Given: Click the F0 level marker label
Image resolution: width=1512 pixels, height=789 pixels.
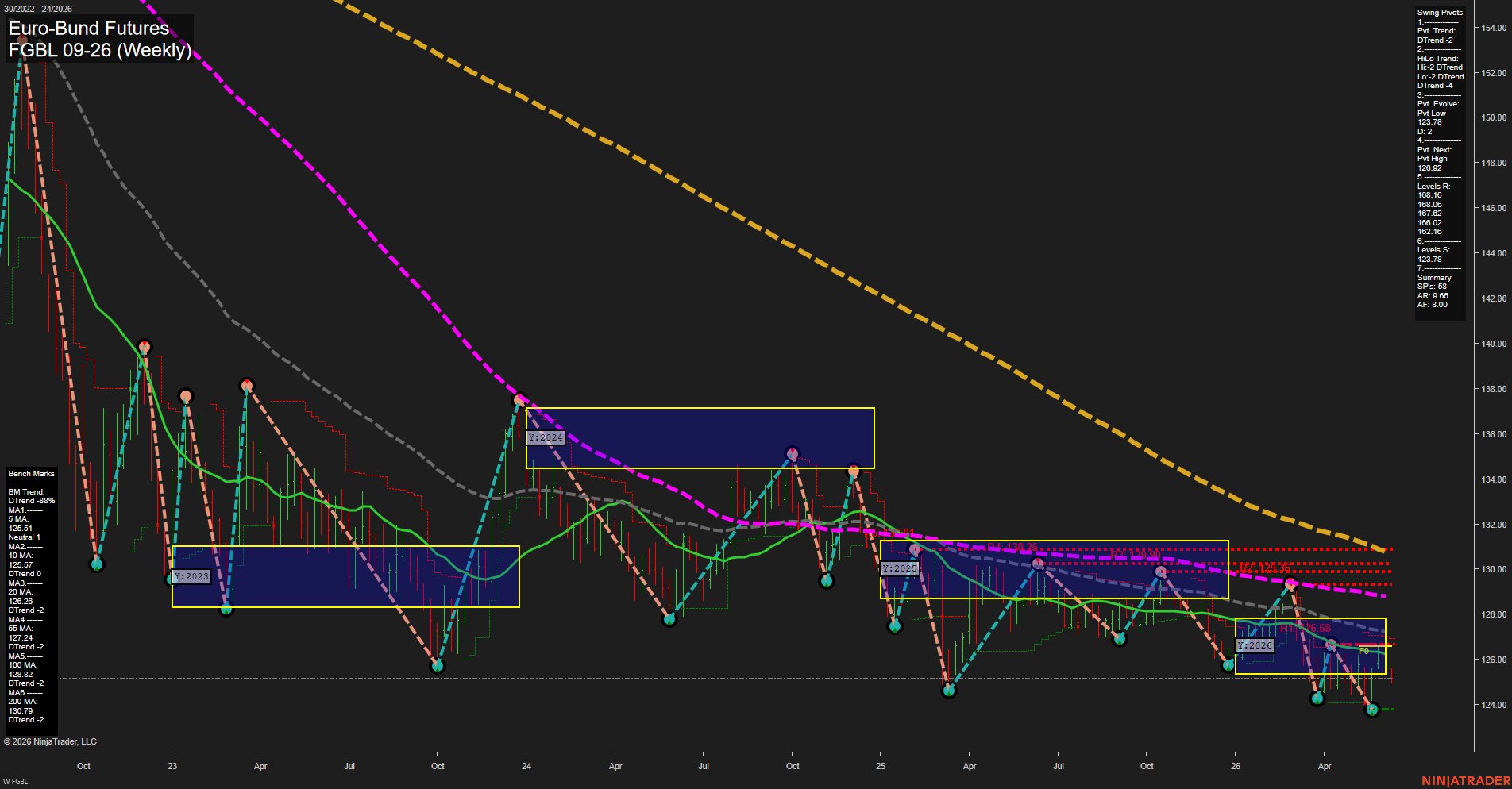Looking at the screenshot, I should tap(1363, 651).
